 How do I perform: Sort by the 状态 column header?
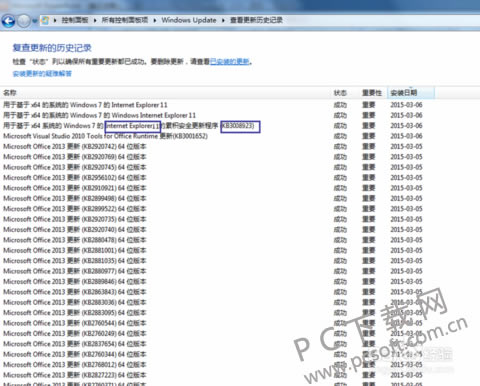point(340,93)
